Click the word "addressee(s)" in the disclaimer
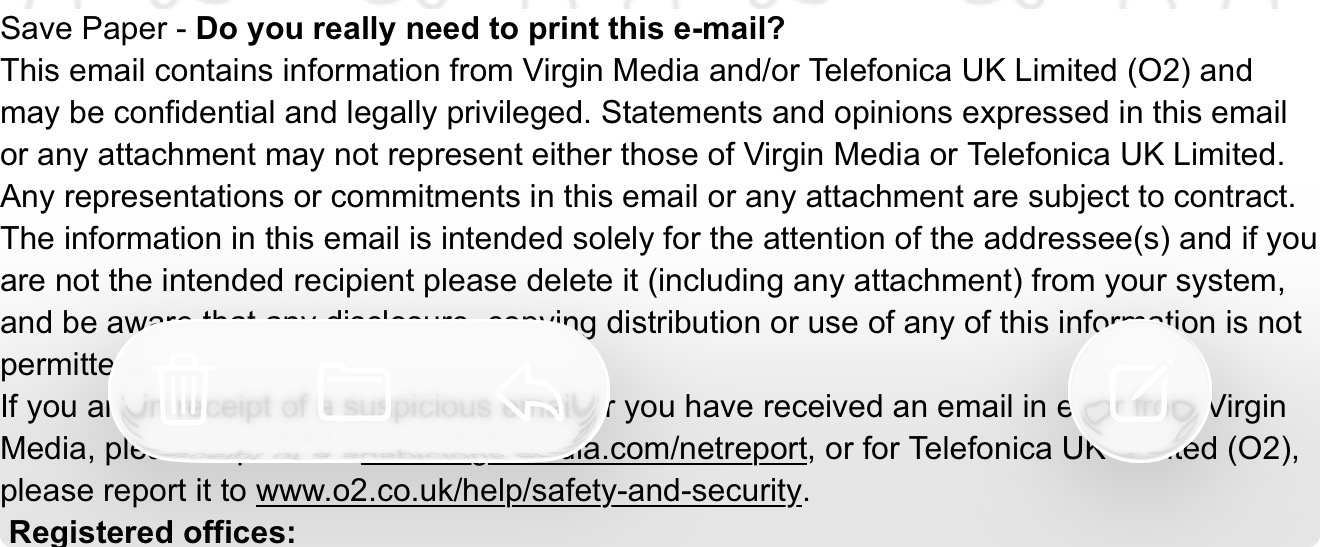 pos(1078,238)
